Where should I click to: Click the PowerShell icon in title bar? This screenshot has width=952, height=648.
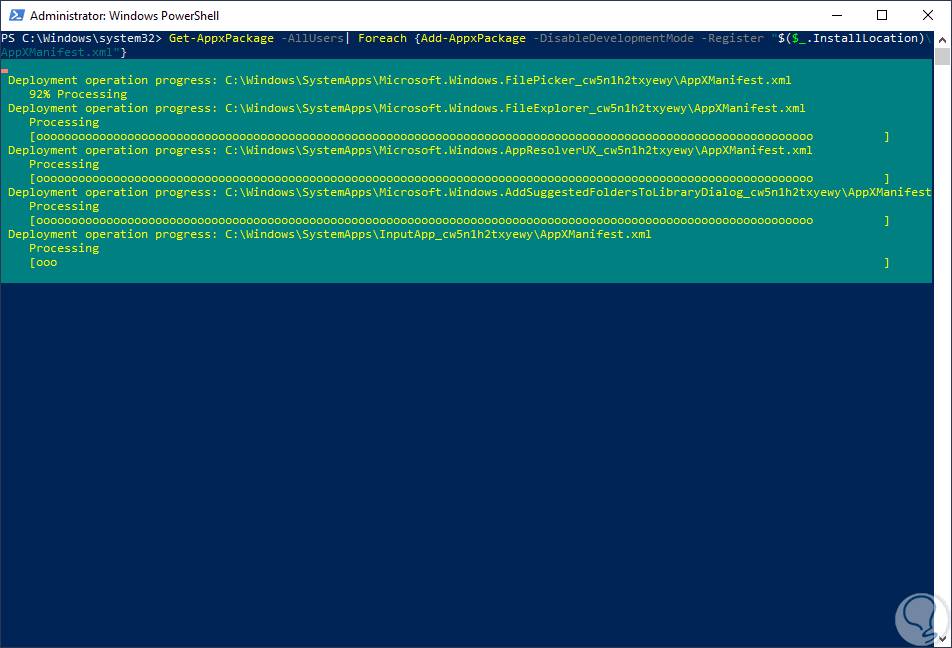(16, 15)
